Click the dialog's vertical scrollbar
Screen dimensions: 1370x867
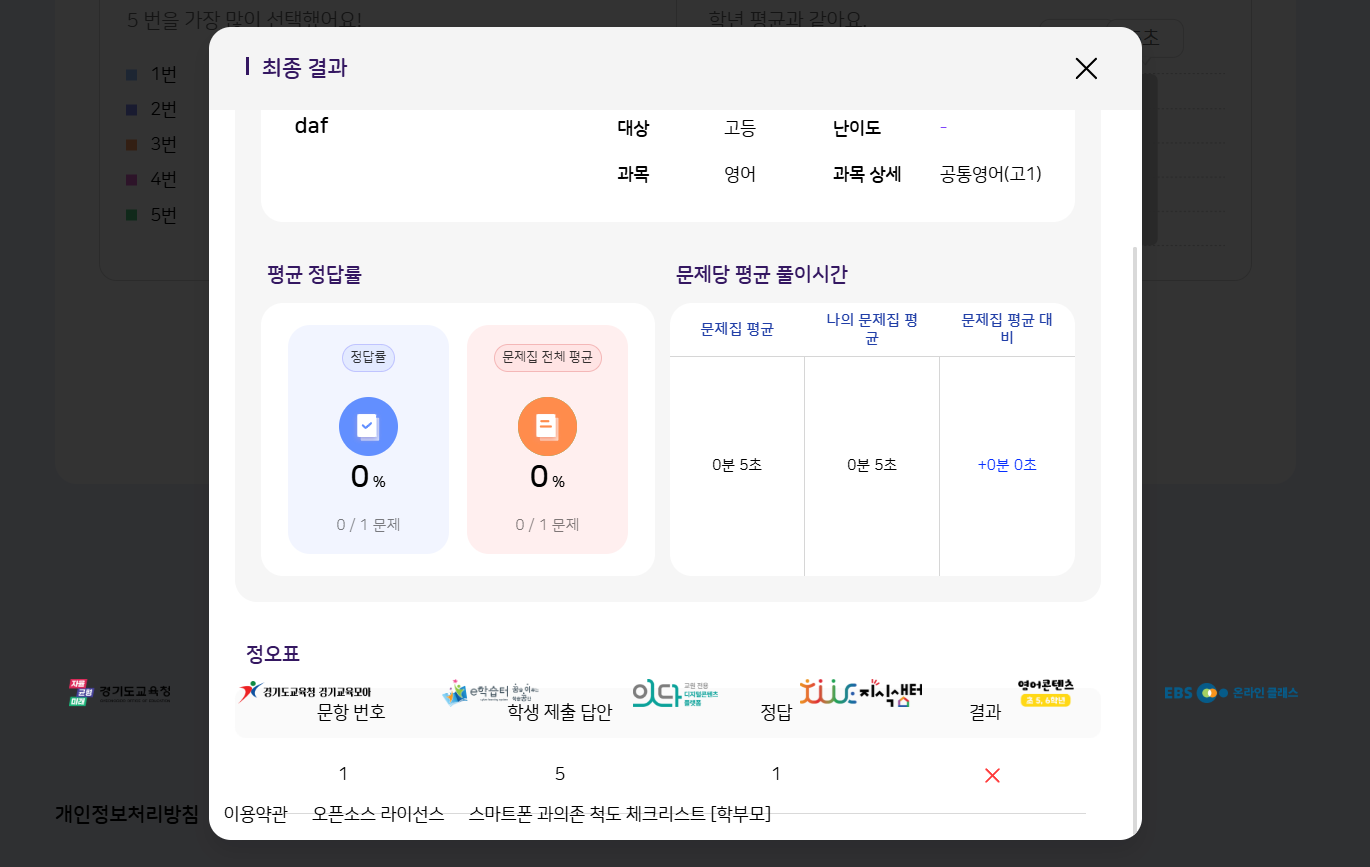pos(1134,500)
